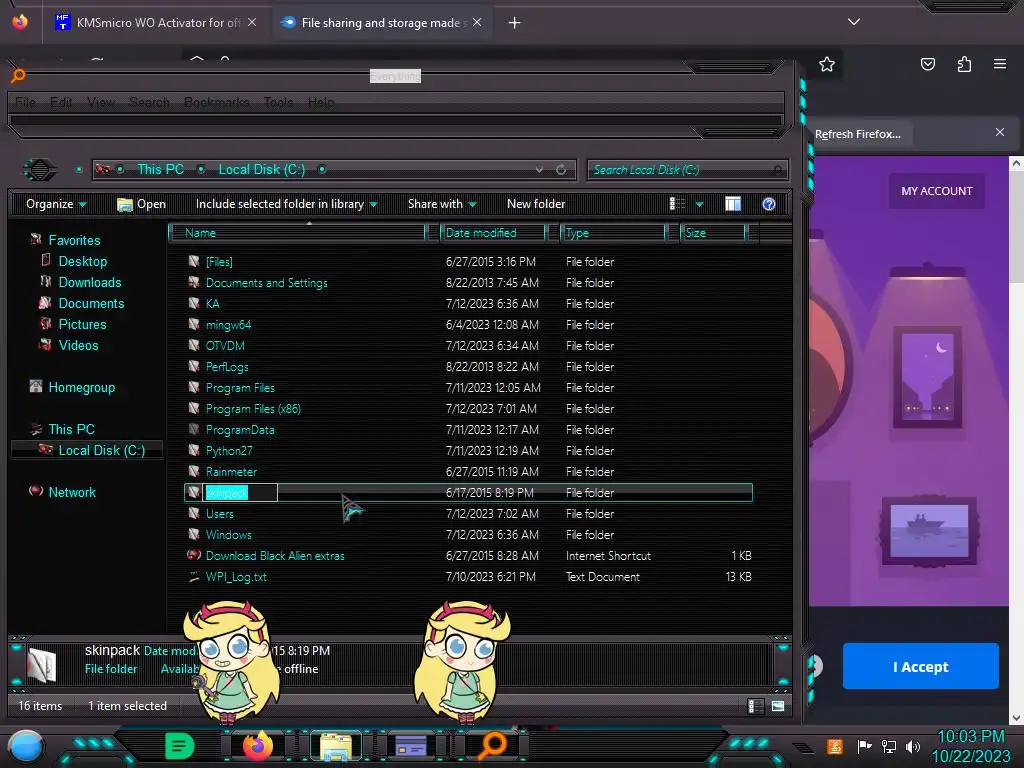
Task: Open the Firefox extensions puzzle icon
Action: click(964, 64)
